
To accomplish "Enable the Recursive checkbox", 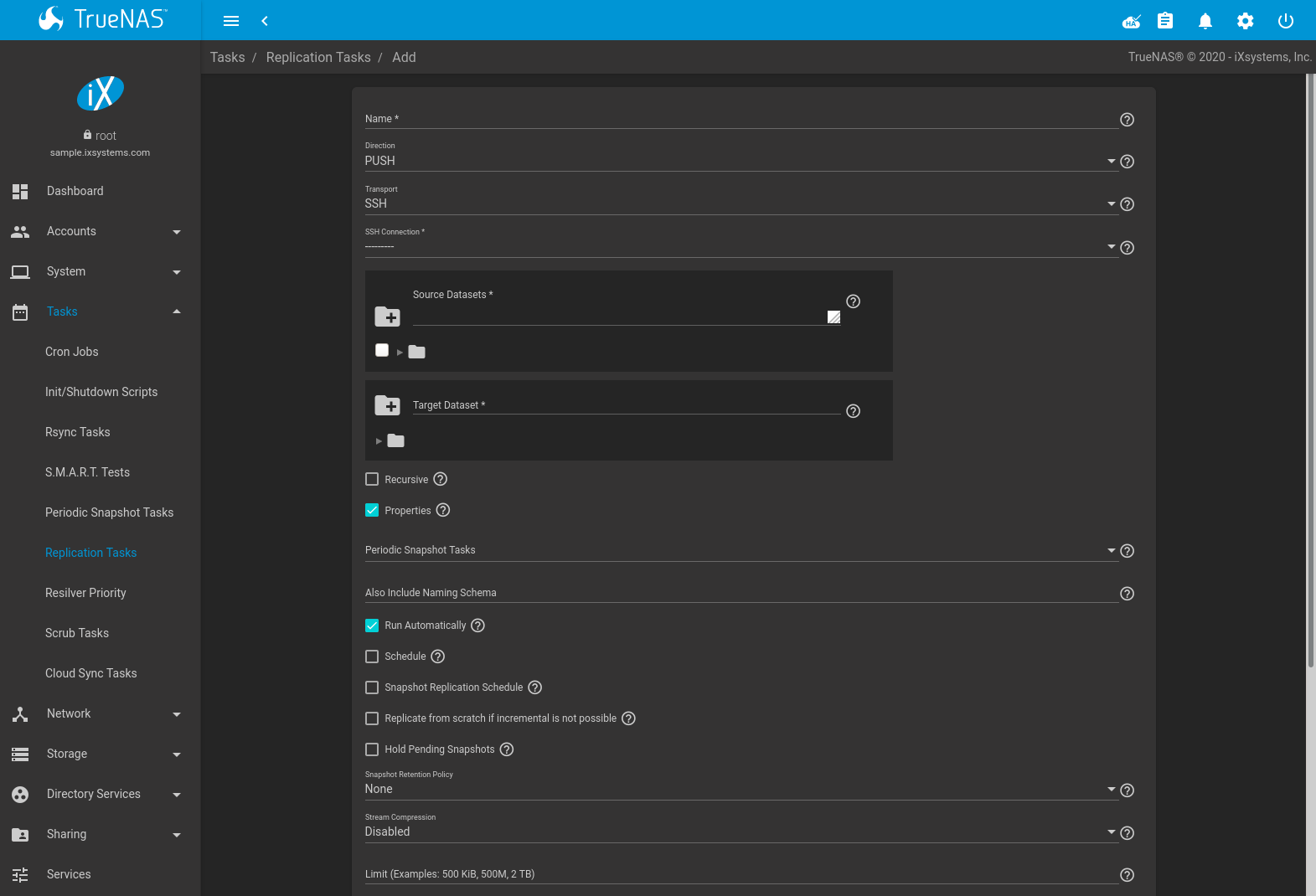I will tap(372, 479).
